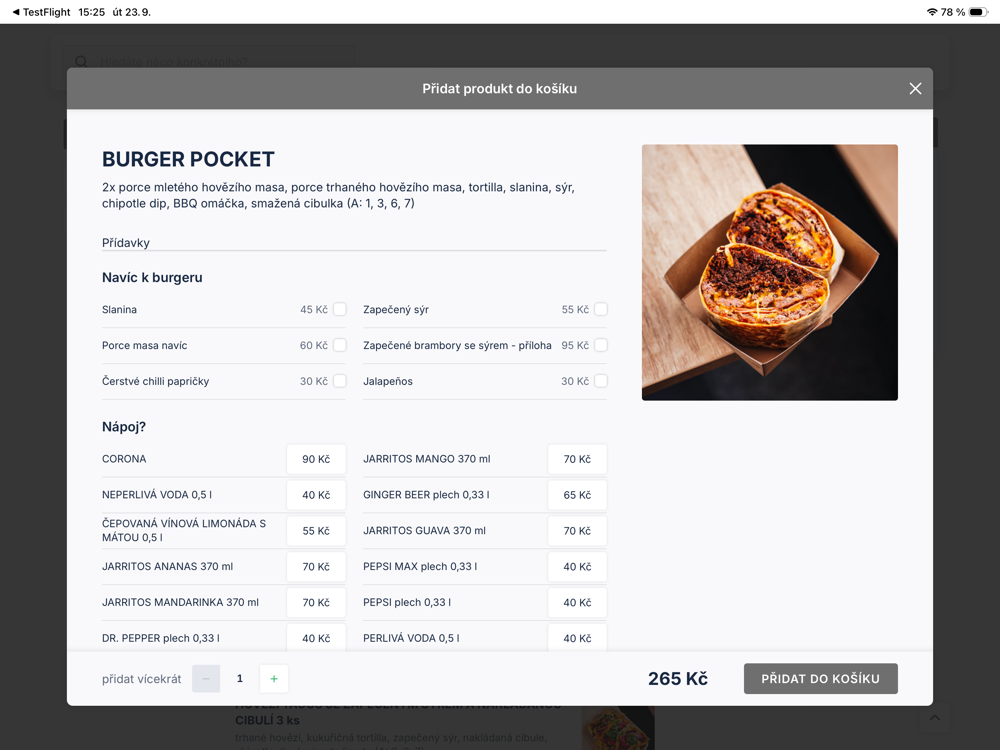Toggle the Jalapeños 30 Kč checkbox
This screenshot has height=750, width=1000.
click(x=601, y=381)
